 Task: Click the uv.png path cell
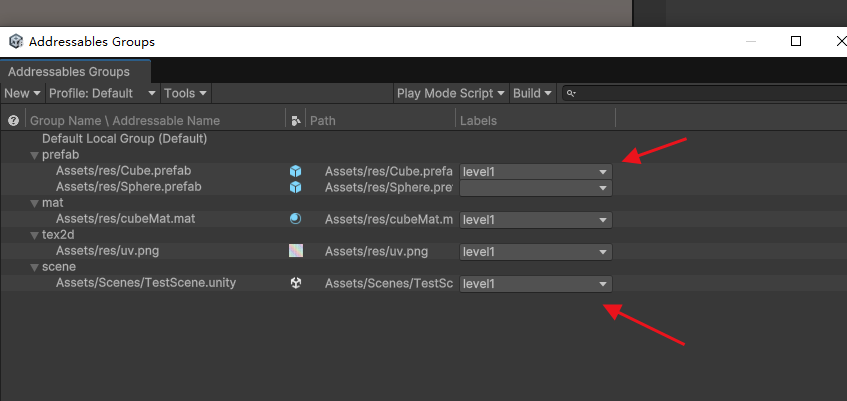376,251
